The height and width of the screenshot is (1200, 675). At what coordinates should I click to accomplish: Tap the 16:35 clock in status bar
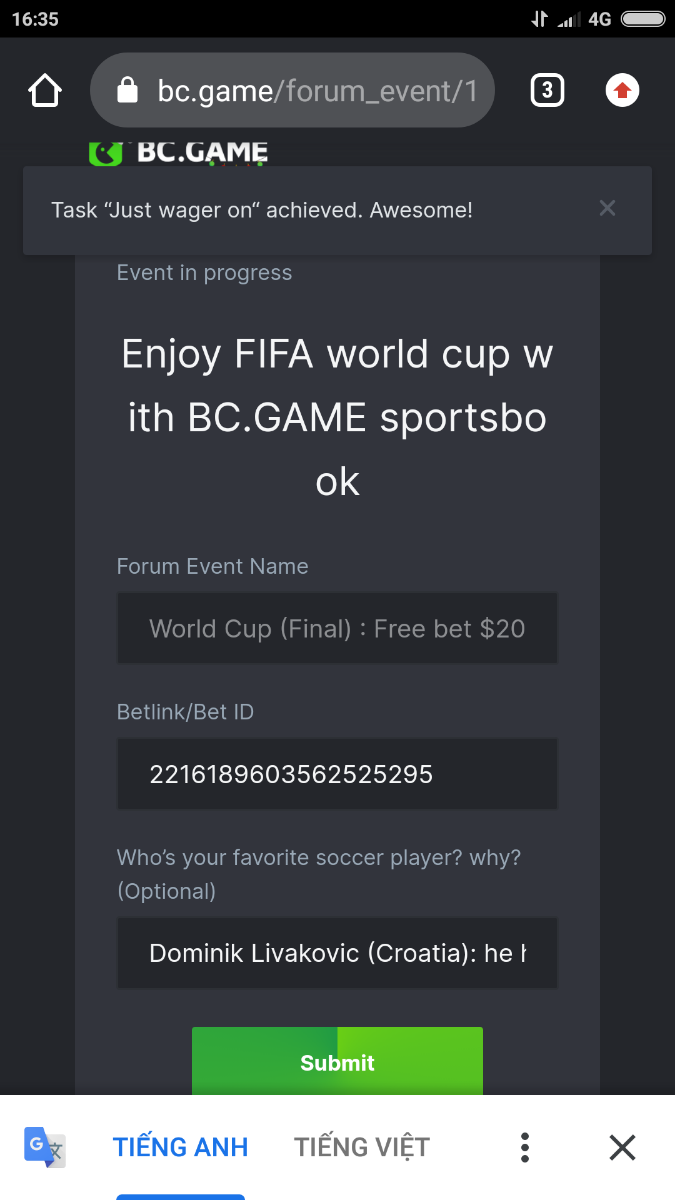(35, 19)
